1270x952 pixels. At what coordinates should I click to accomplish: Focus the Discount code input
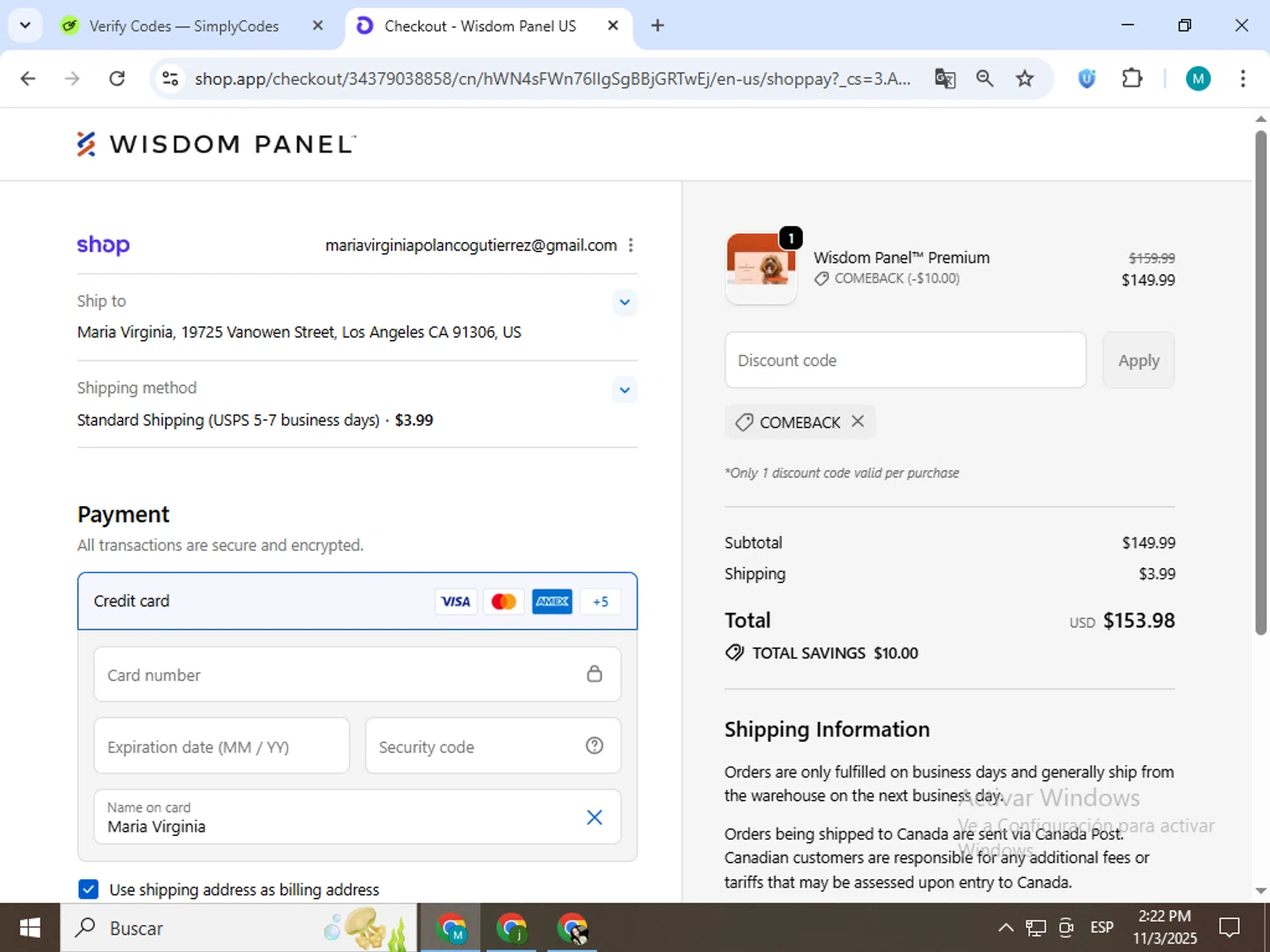(x=905, y=360)
